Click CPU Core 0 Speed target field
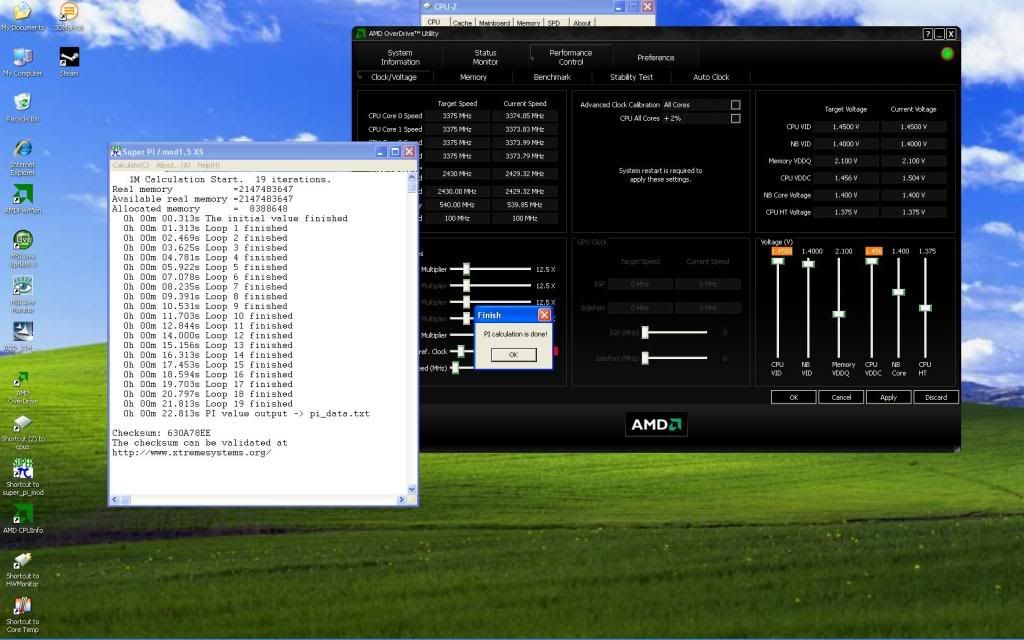 pyautogui.click(x=456, y=116)
